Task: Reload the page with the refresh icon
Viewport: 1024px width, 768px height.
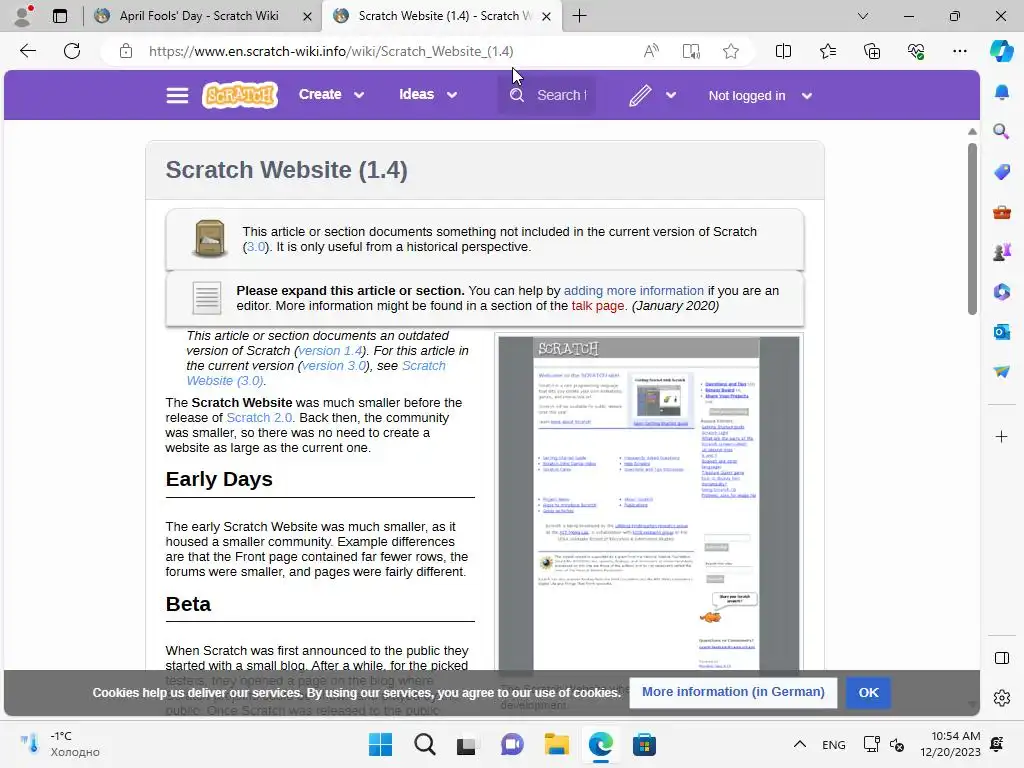Action: point(72,51)
